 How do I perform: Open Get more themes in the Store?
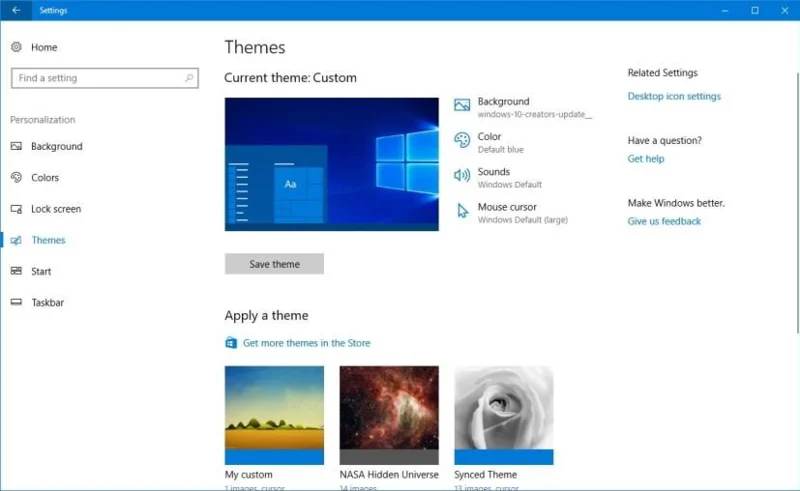pyautogui.click(x=306, y=343)
